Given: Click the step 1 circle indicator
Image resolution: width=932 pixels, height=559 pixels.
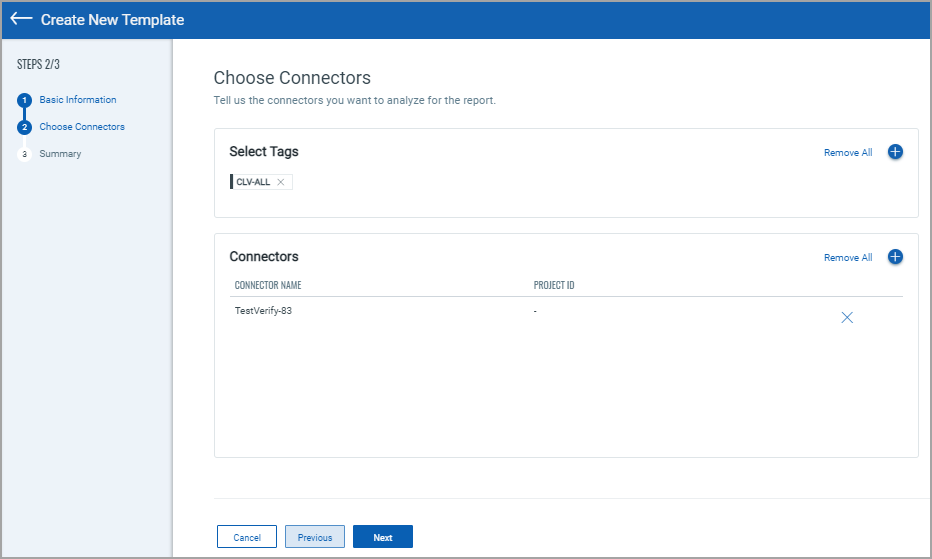Looking at the screenshot, I should [x=25, y=100].
